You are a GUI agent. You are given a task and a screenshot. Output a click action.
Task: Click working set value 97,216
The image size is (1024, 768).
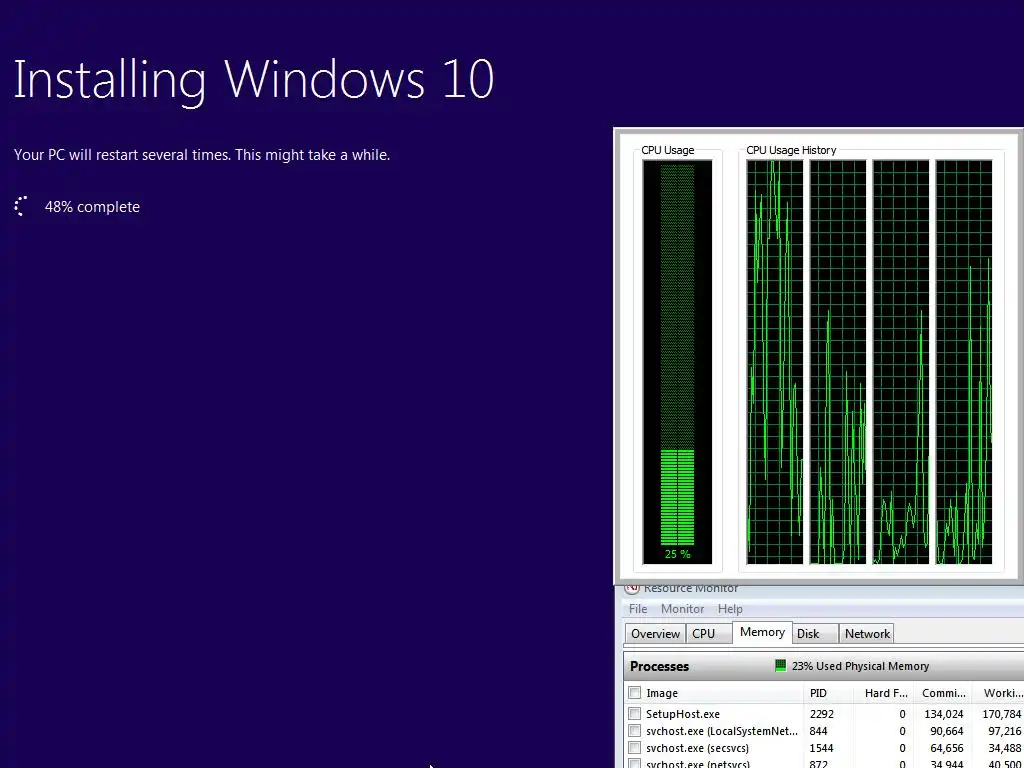pyautogui.click(x=1005, y=731)
